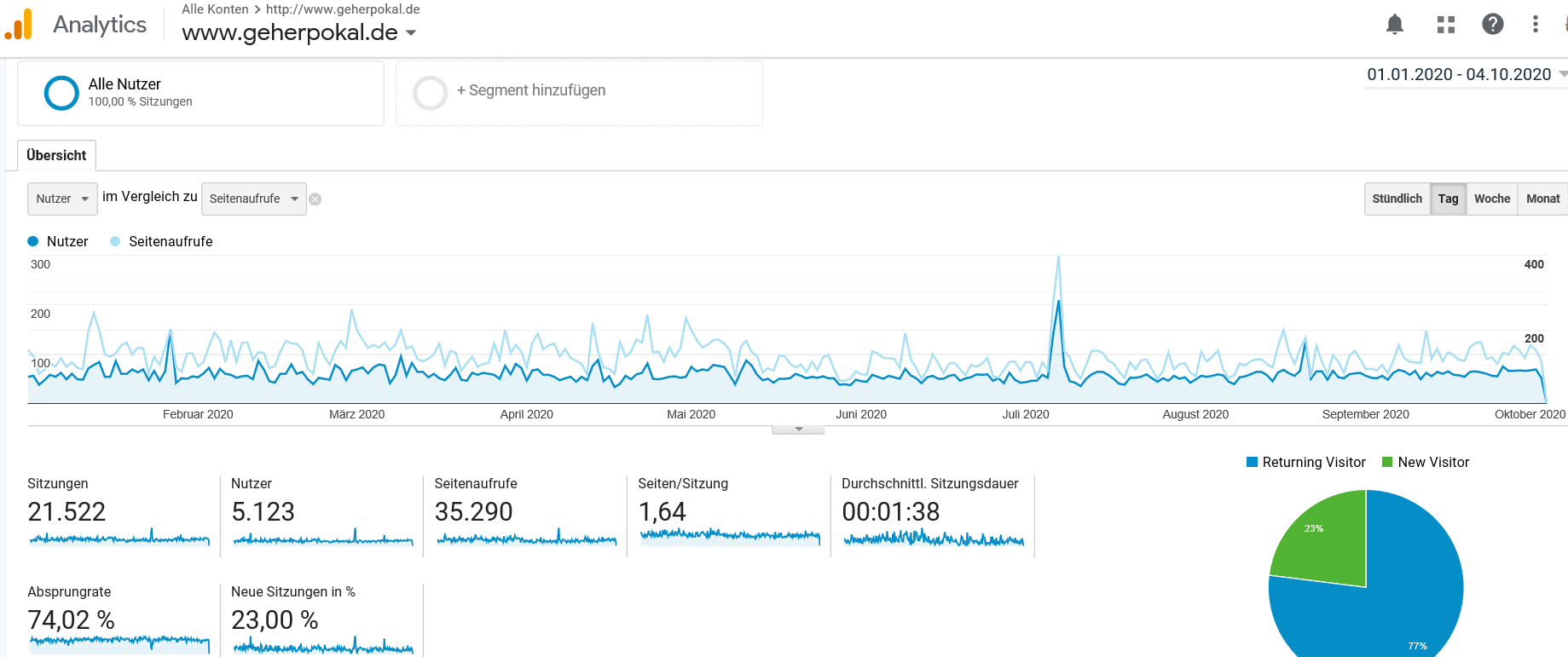Open the notifications bell
Screen dimensions: 1568x657
(1395, 24)
